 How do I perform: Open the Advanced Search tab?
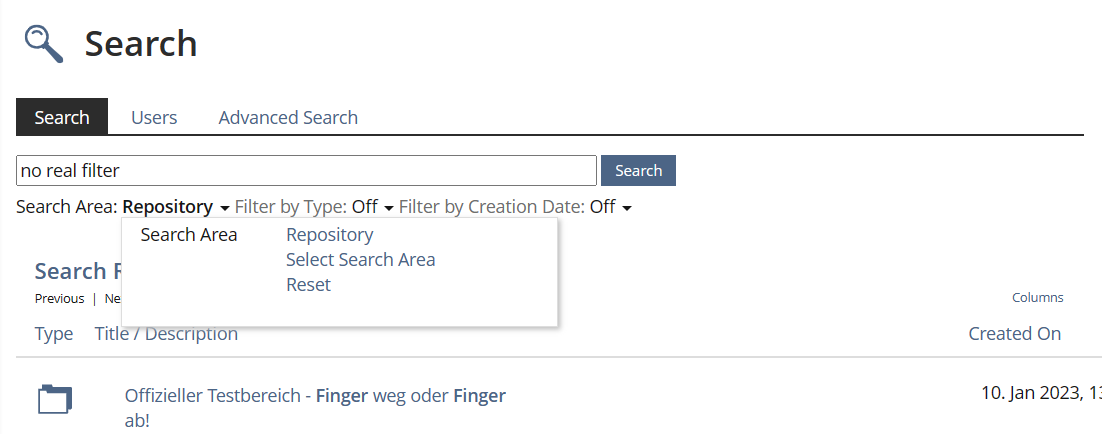pyautogui.click(x=288, y=118)
